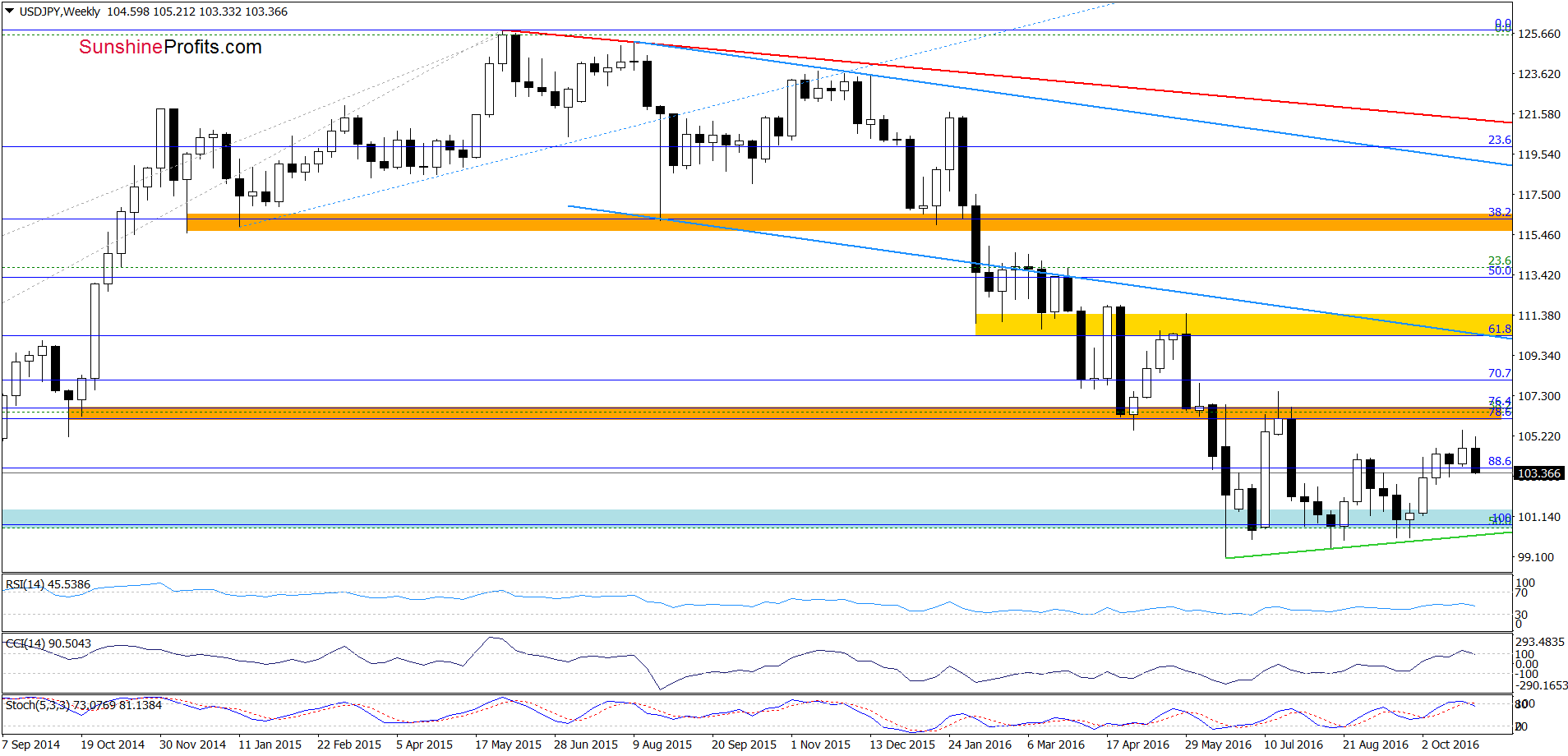Image resolution: width=1568 pixels, height=756 pixels.
Task: Select the SunshineProfits.com label
Action: [x=170, y=47]
